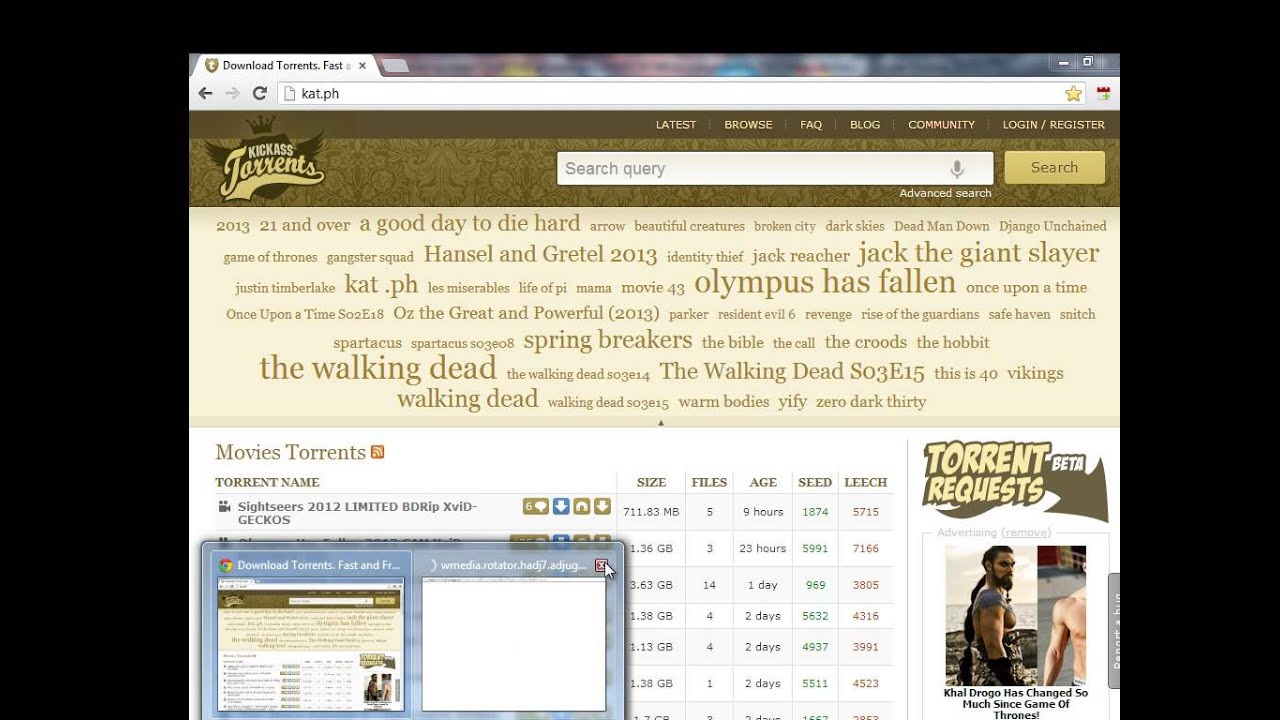Sort by AGE column header
The image size is (1280, 720).
click(763, 482)
